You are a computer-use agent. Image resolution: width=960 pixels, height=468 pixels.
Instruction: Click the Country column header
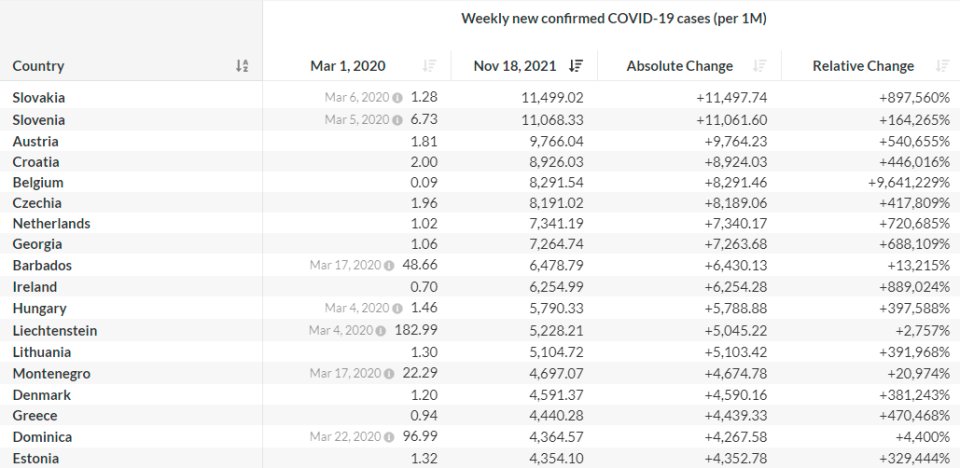point(38,66)
